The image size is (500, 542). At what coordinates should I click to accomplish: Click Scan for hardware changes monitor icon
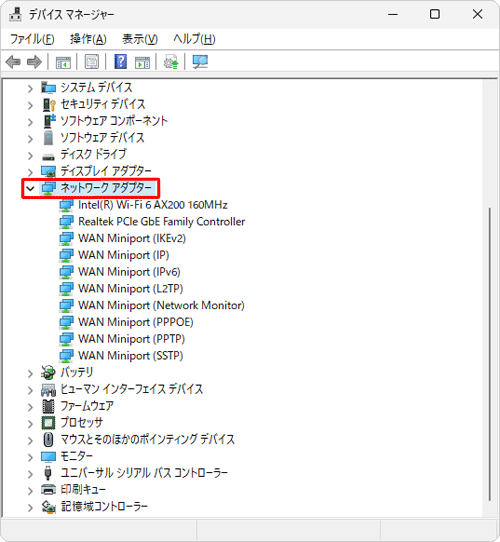(200, 62)
